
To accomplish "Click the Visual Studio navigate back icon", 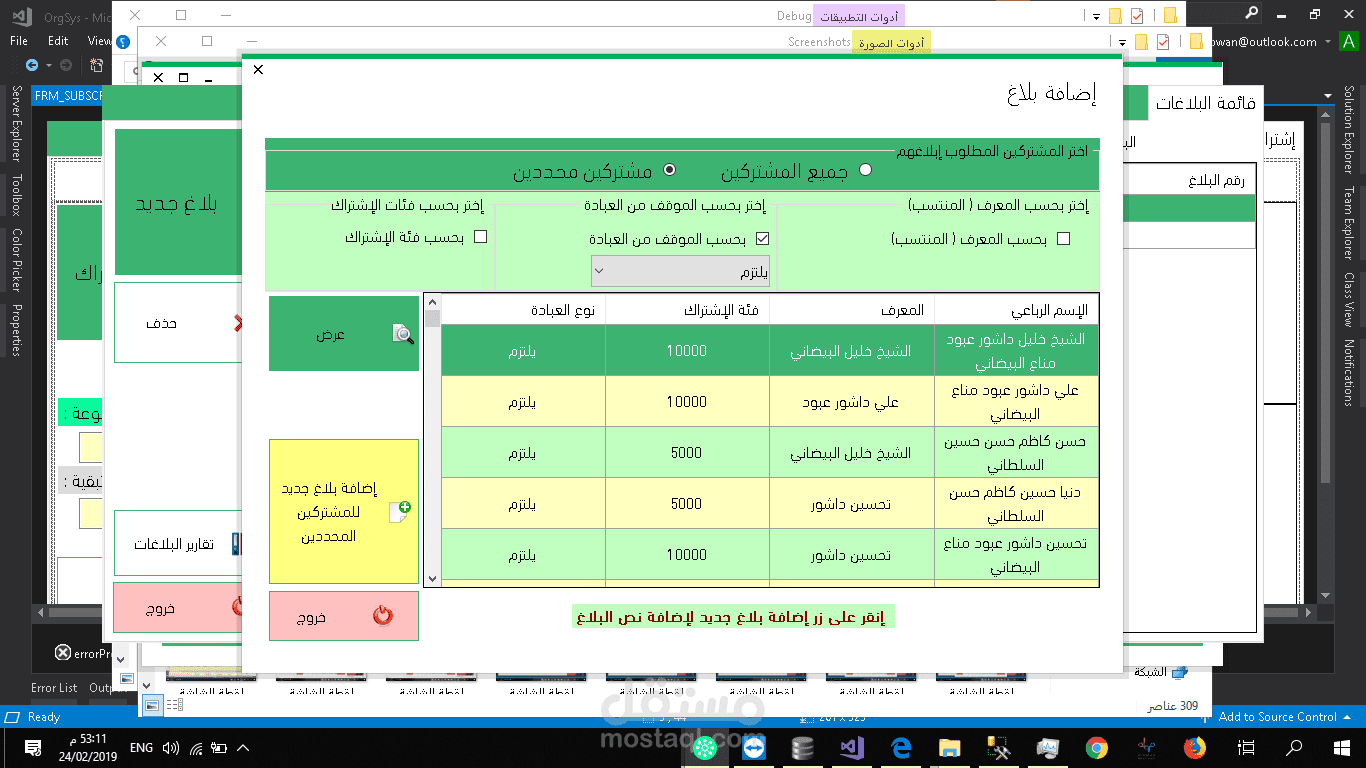I will (31, 65).
